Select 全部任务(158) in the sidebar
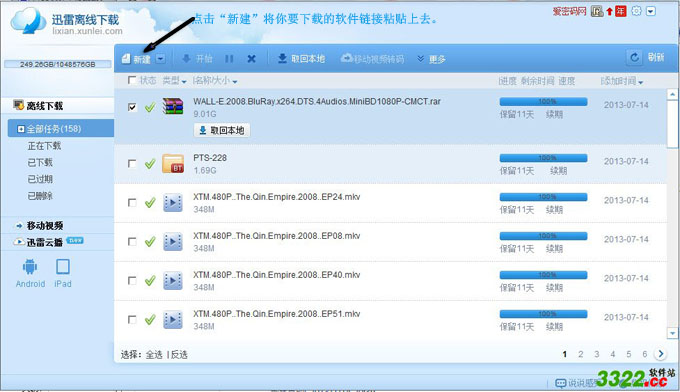 point(61,129)
